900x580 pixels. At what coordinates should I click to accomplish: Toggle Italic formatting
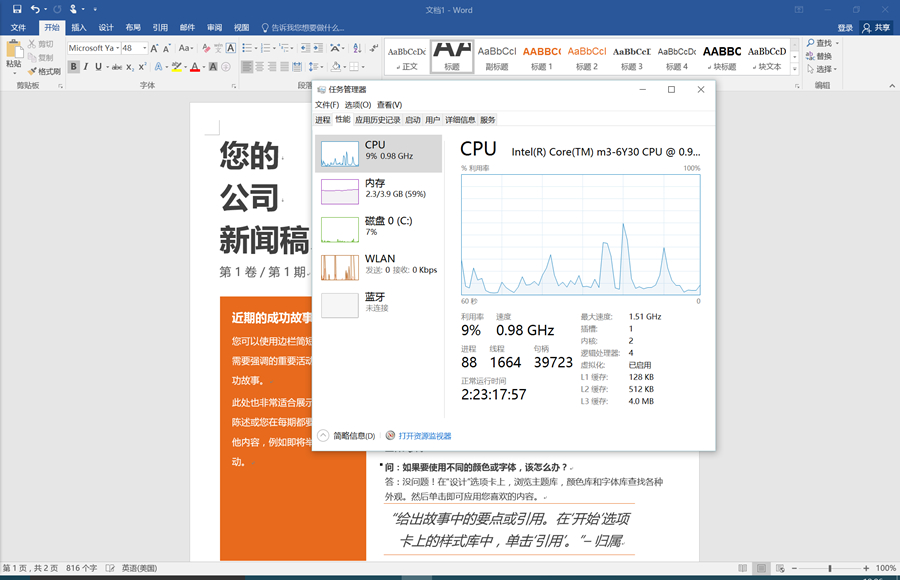tap(86, 67)
